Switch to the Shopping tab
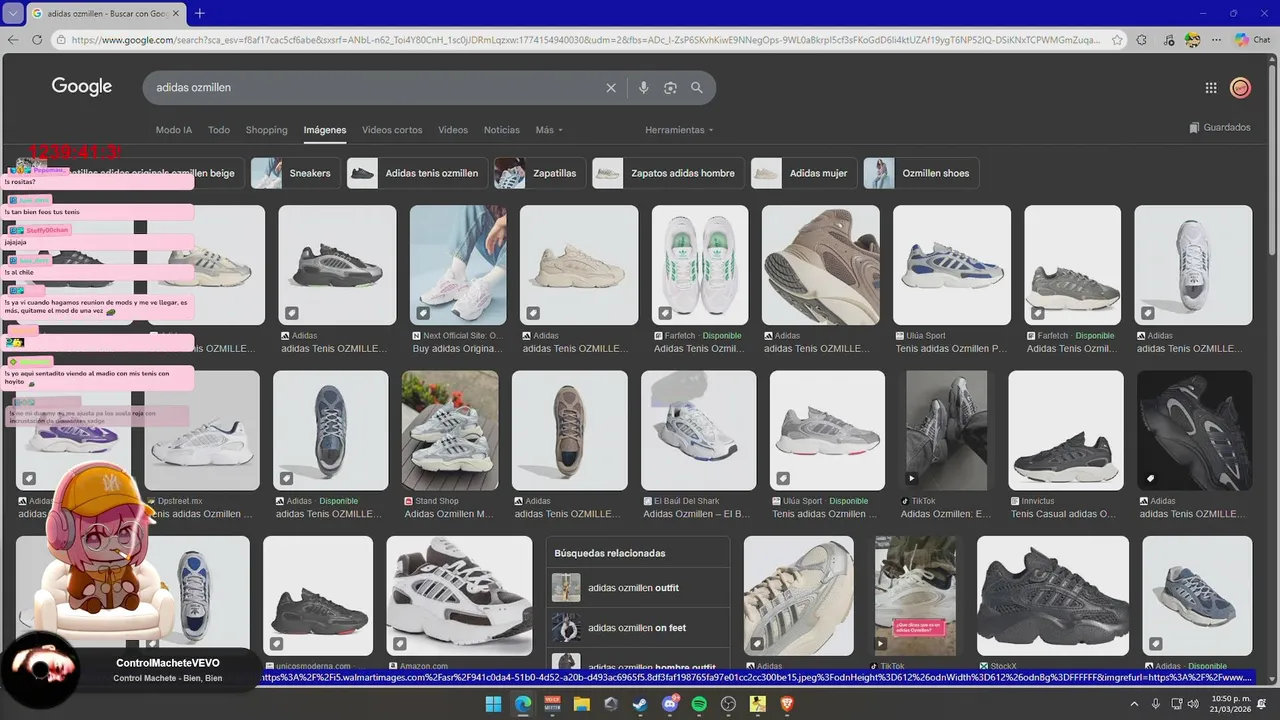 [x=267, y=130]
